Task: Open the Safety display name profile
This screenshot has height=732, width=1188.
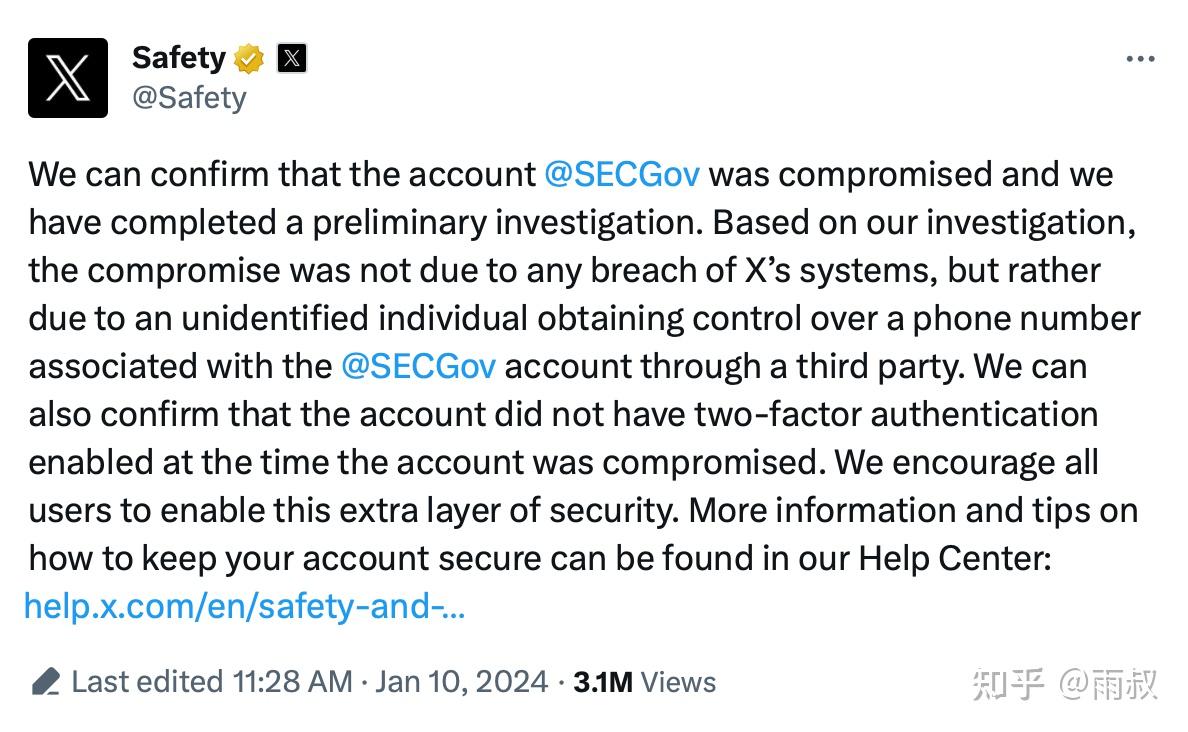Action: click(x=179, y=58)
